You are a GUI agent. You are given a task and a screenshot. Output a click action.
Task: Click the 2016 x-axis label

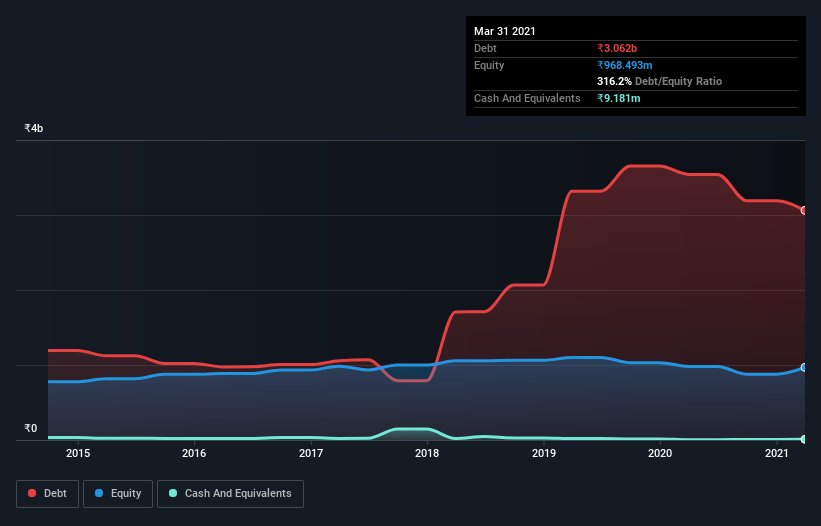(194, 453)
